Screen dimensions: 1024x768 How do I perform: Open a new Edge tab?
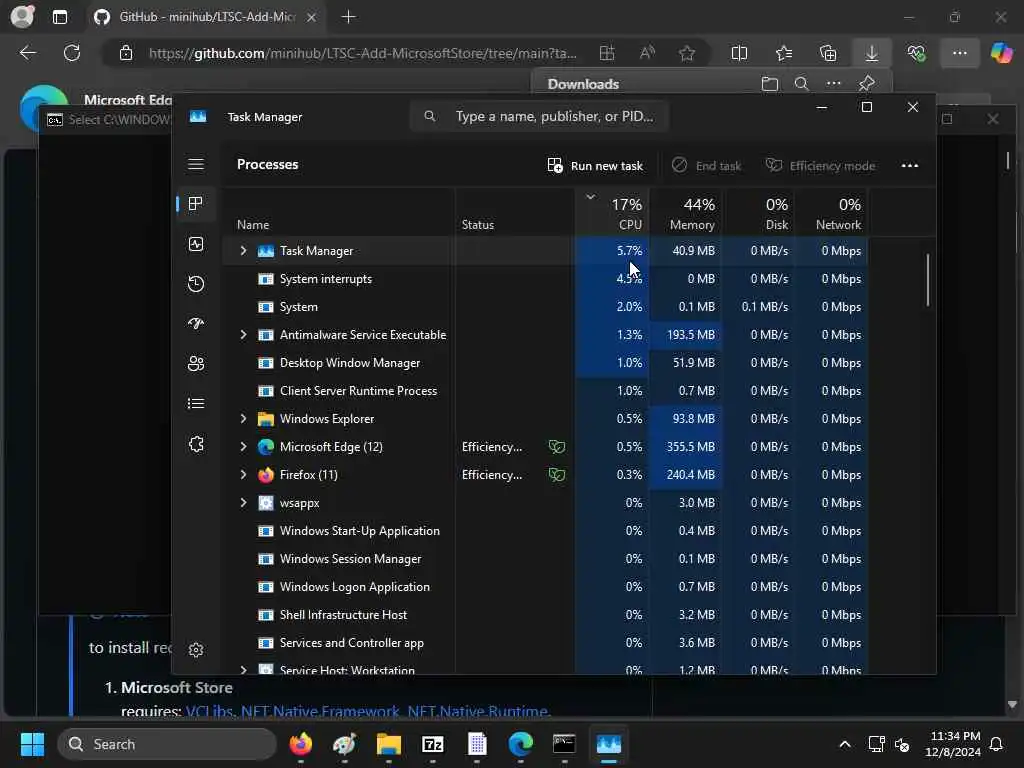pos(349,17)
